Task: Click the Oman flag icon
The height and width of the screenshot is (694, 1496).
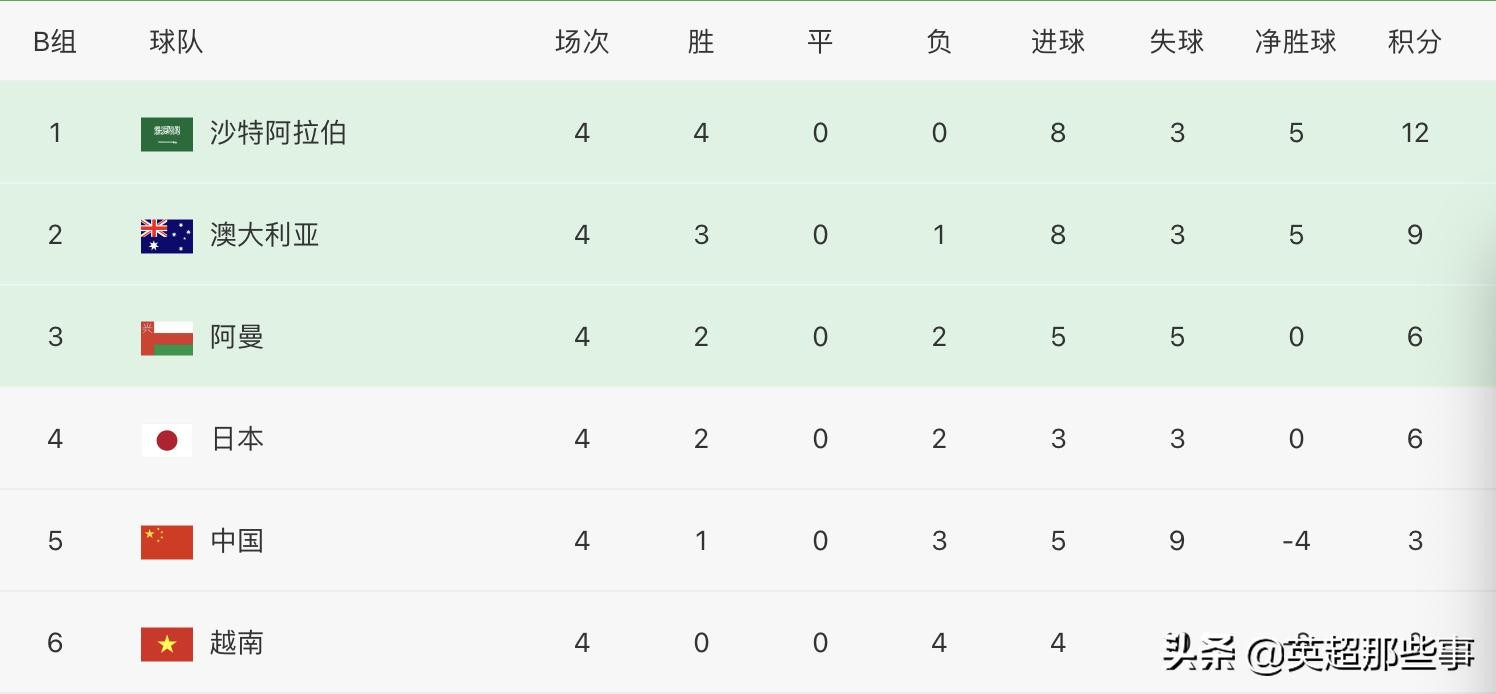Action: (167, 338)
